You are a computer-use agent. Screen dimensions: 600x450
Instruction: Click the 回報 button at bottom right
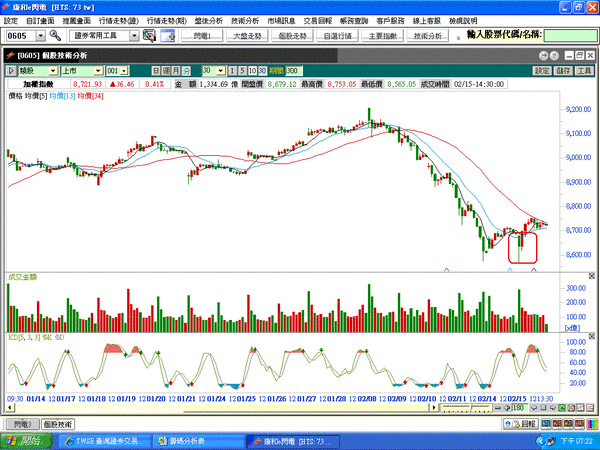[x=521, y=424]
